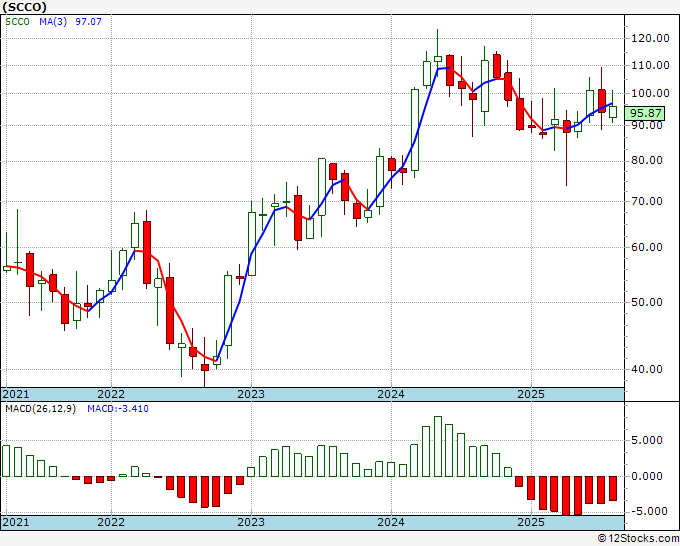Click the current price tag 95.87
Image resolution: width=680 pixels, height=546 pixels.
(x=645, y=113)
